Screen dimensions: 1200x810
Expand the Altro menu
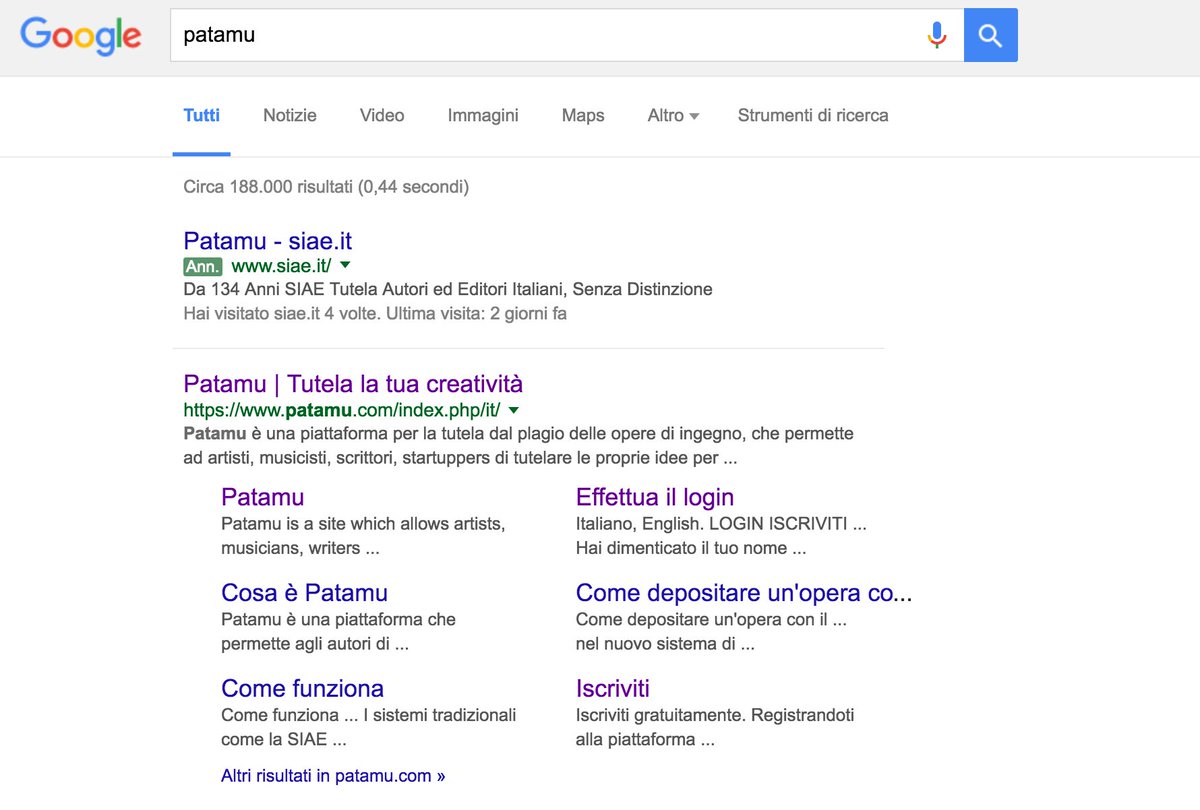(672, 116)
